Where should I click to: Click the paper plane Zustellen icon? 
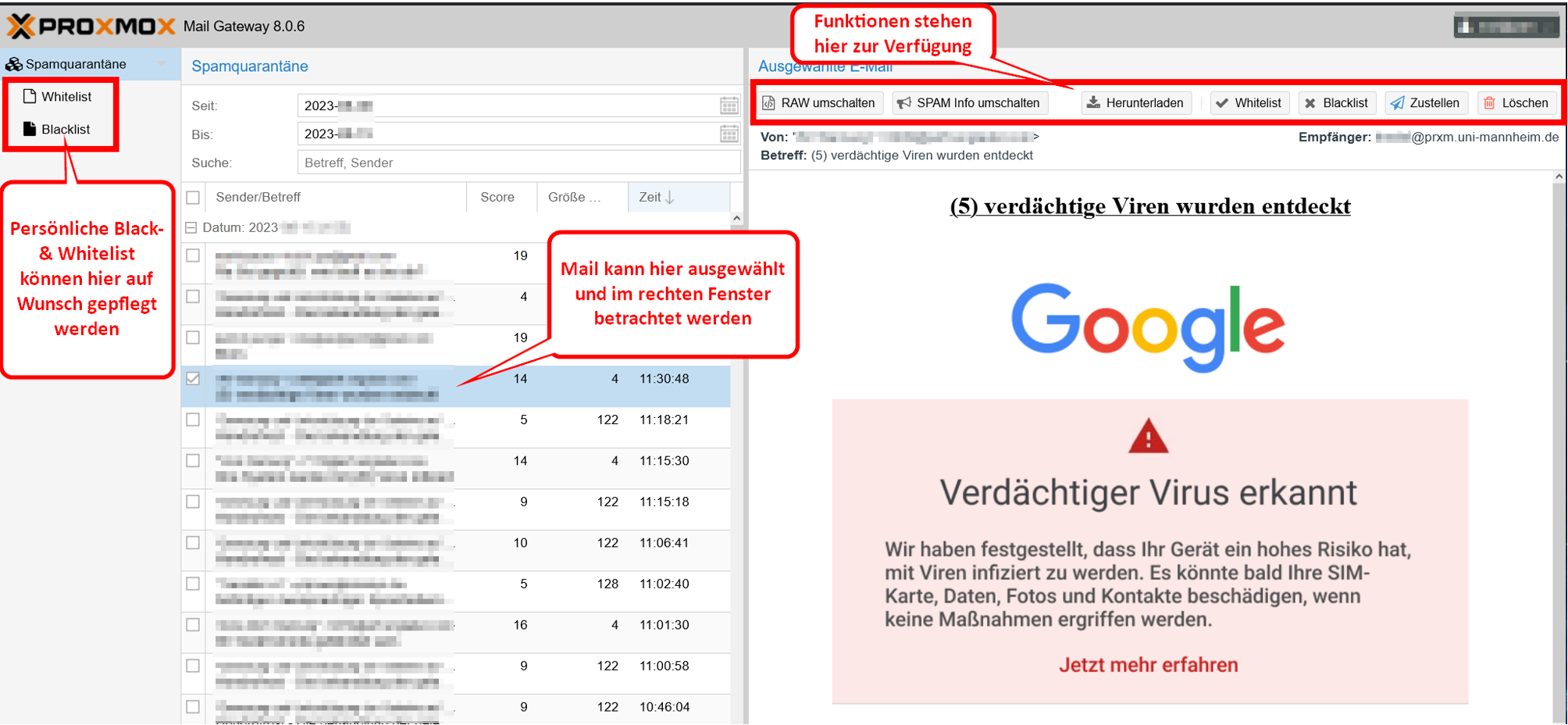click(1398, 103)
